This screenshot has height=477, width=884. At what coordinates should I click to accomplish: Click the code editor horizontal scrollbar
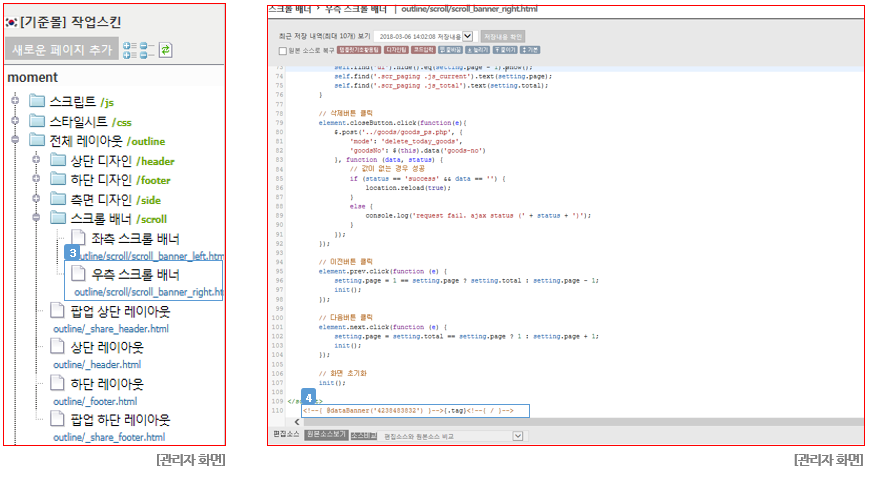tap(583, 422)
